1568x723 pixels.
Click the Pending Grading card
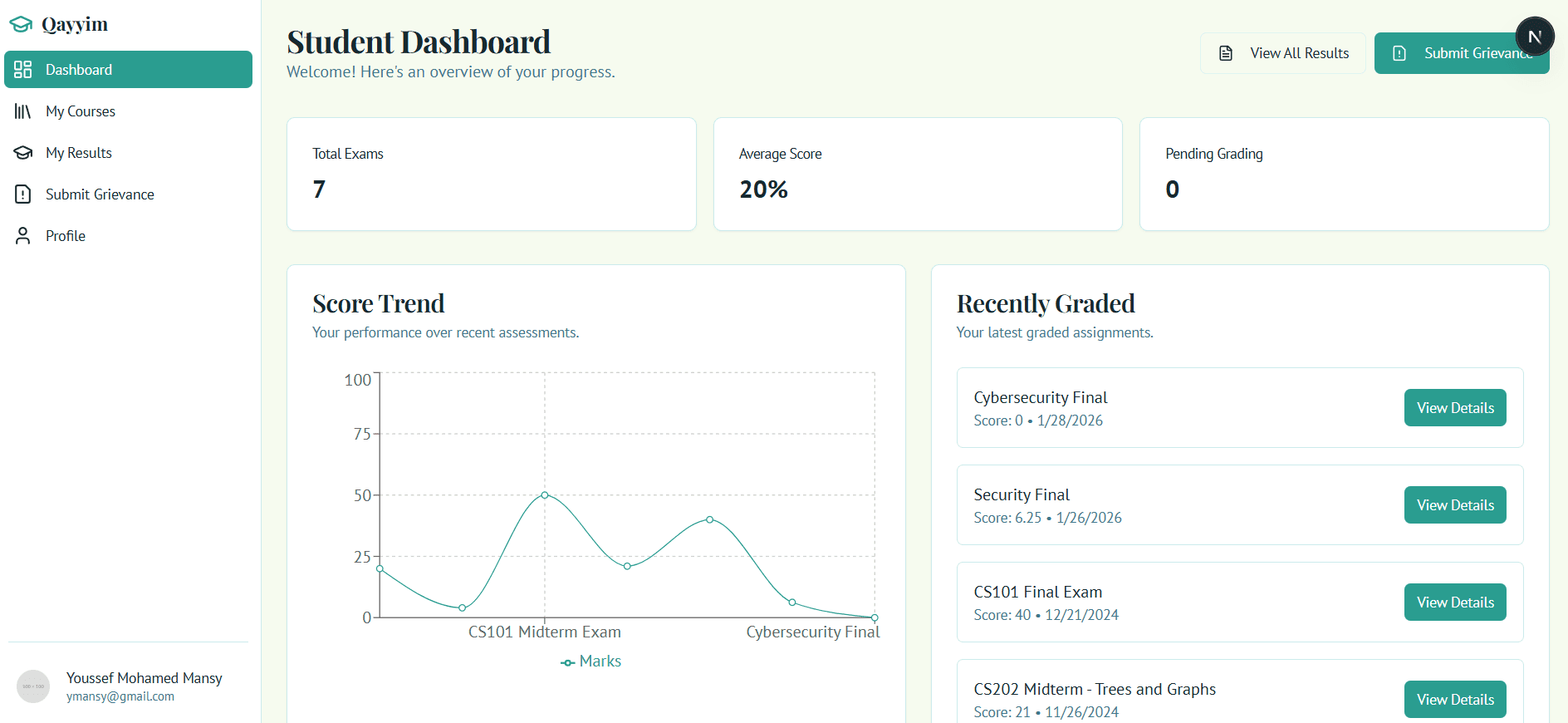tap(1345, 174)
